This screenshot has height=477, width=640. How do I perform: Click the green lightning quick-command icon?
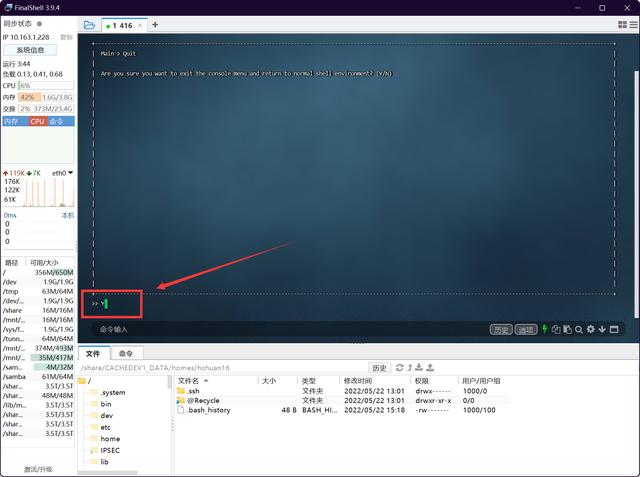pyautogui.click(x=544, y=329)
